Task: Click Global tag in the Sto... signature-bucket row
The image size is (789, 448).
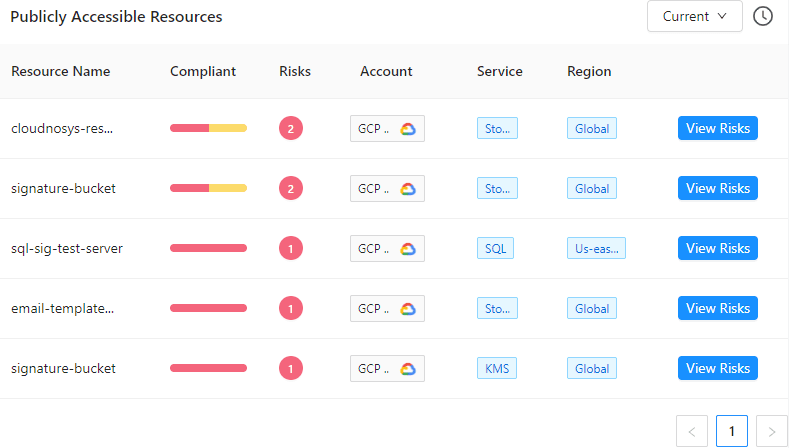Action: coord(592,188)
